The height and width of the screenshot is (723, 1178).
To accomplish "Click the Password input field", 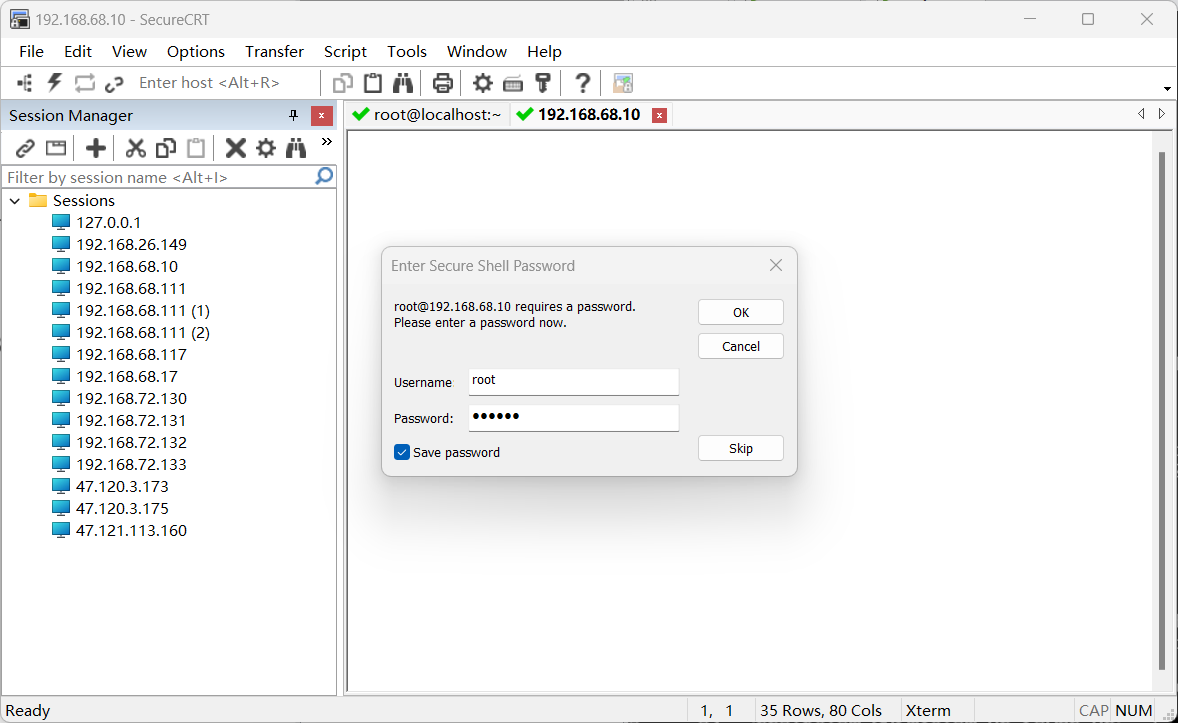I will (x=573, y=417).
